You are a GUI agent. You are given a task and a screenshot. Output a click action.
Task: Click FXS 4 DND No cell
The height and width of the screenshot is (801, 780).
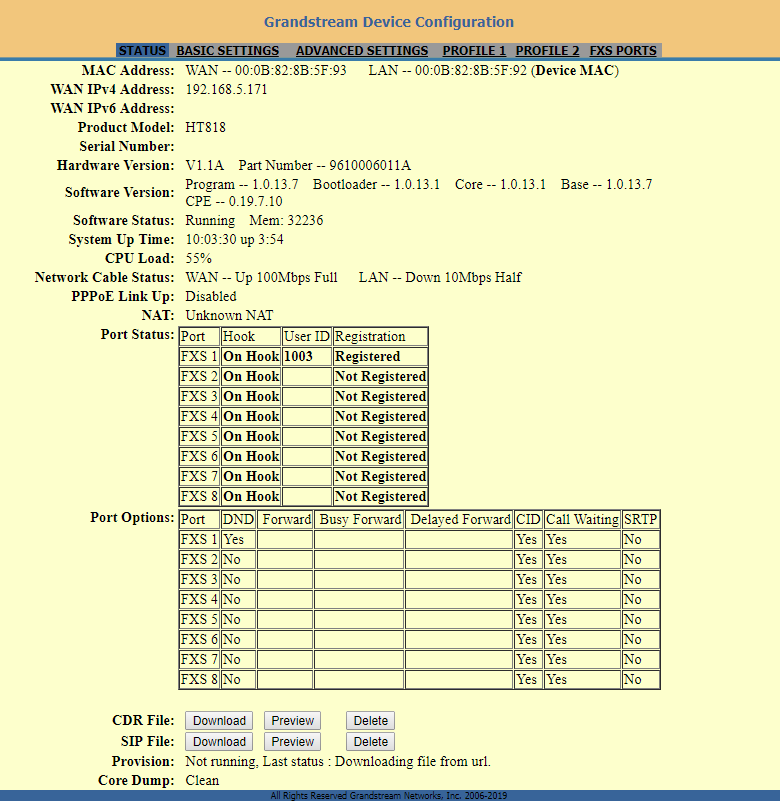tap(238, 600)
